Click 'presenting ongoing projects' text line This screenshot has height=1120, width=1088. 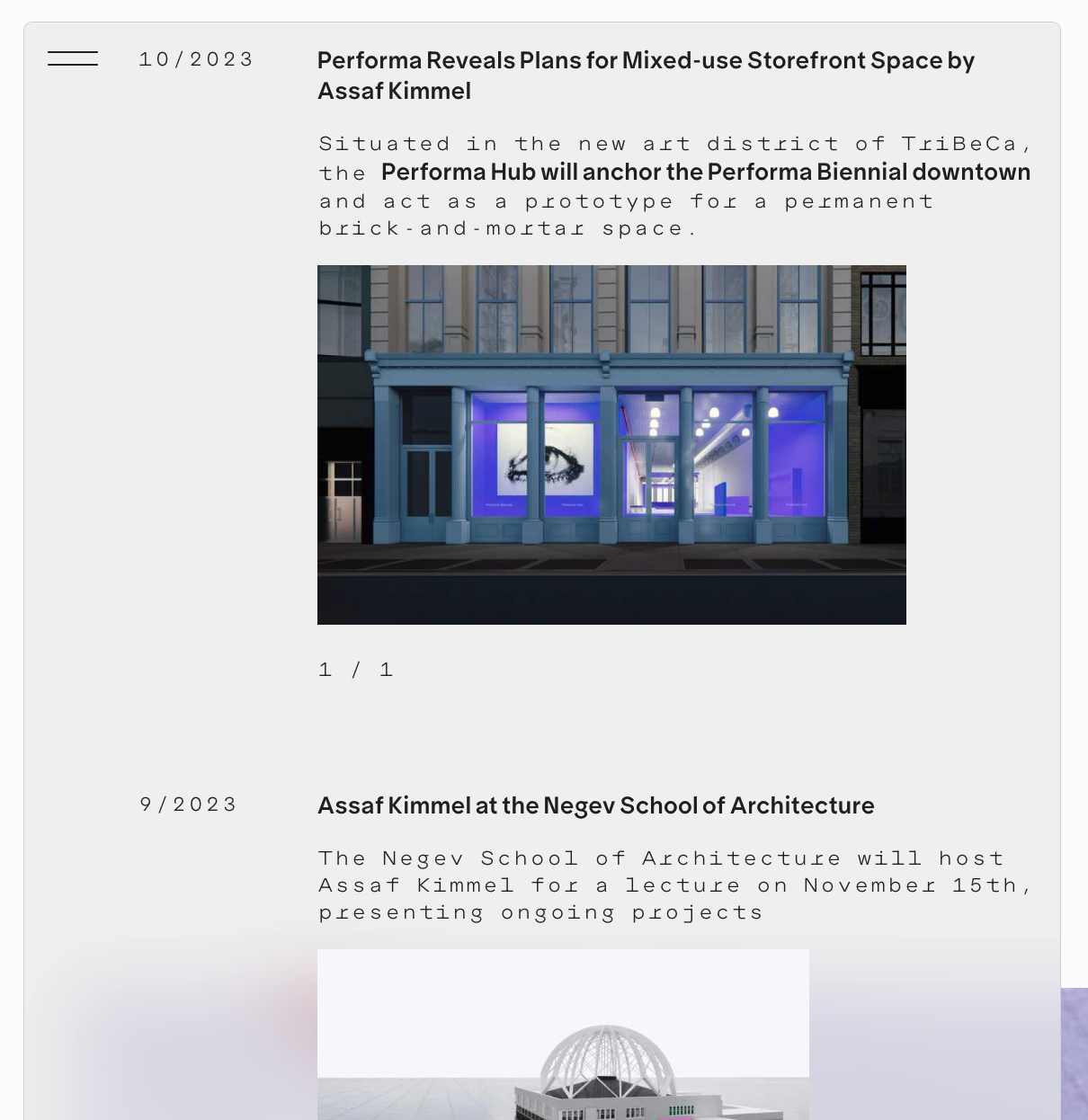pyautogui.click(x=540, y=912)
